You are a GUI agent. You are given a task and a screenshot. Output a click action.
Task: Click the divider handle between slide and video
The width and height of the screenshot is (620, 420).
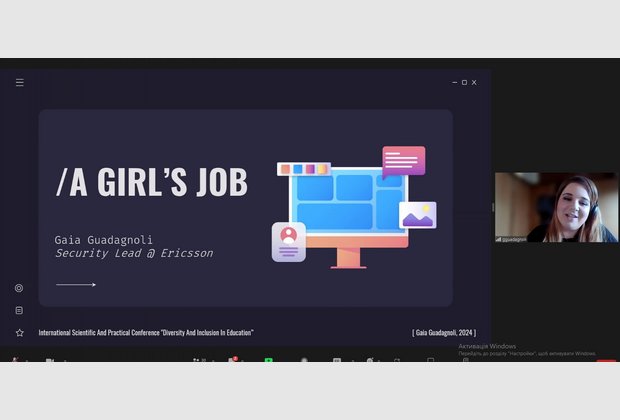[x=491, y=207]
